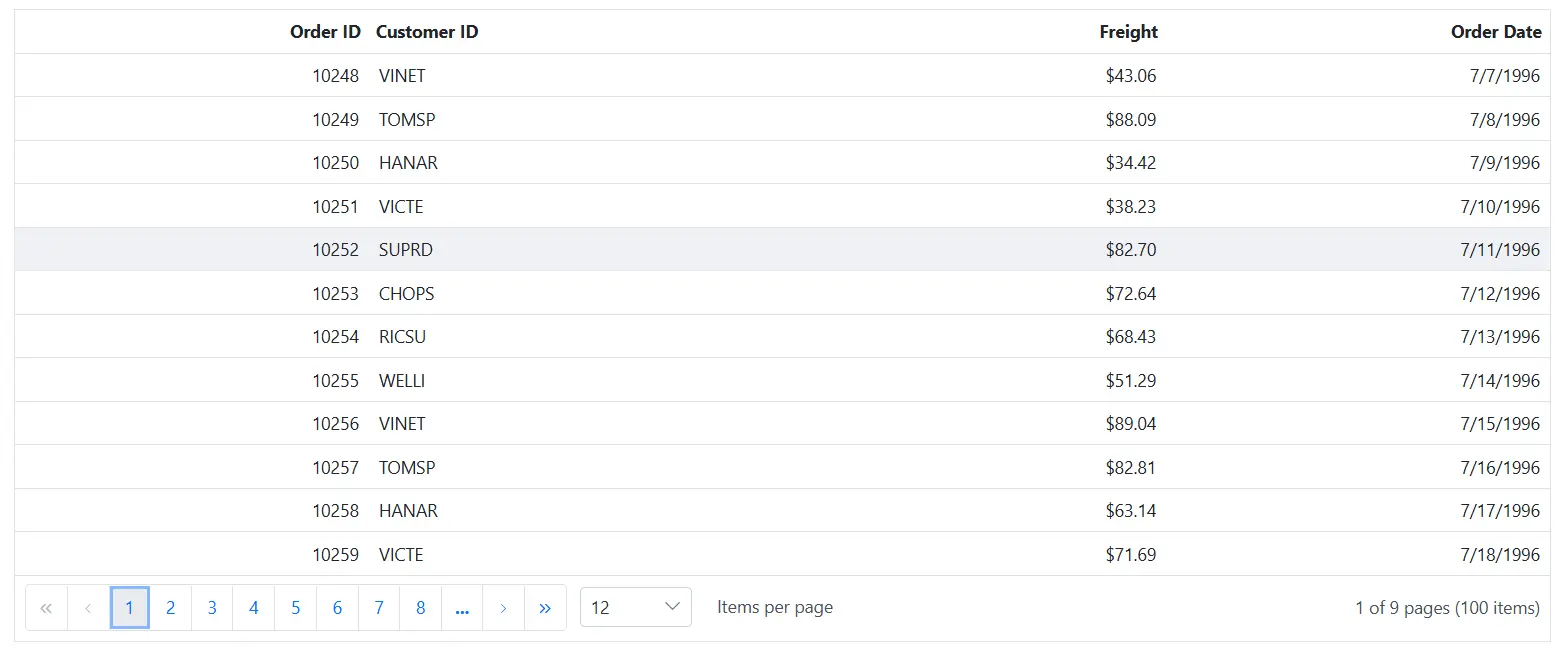The height and width of the screenshot is (647, 1559).
Task: Go to page 4
Action: click(x=254, y=608)
